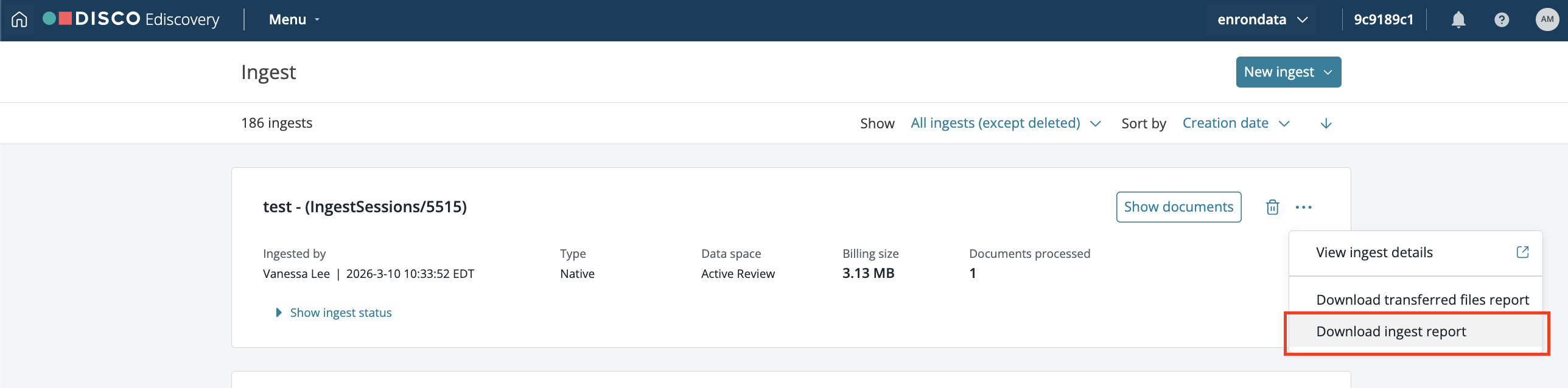Delete test ingest with trash icon
Image resolution: width=1568 pixels, height=388 pixels.
click(1272, 207)
